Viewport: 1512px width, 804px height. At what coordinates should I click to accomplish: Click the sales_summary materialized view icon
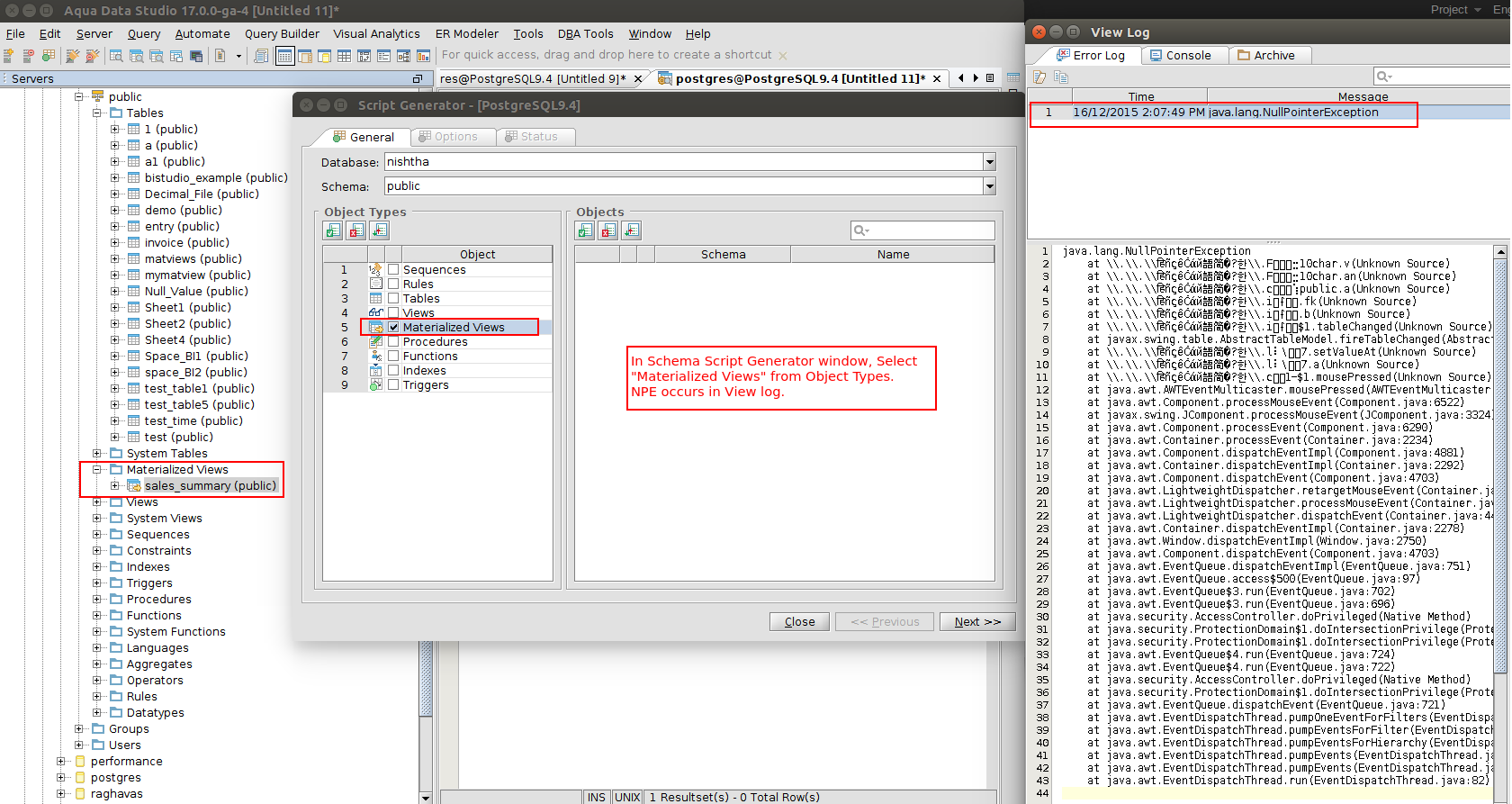click(134, 486)
